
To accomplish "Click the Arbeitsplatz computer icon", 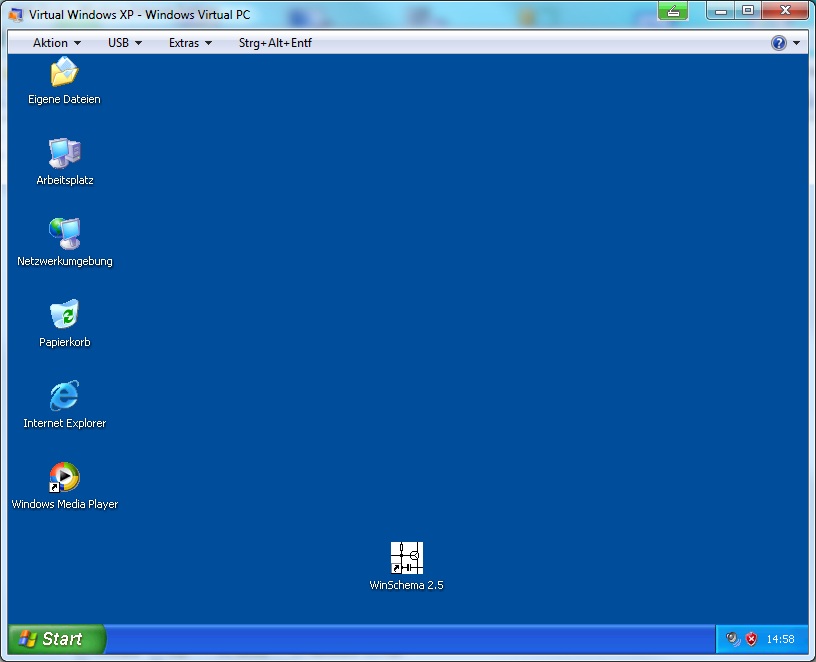I will pyautogui.click(x=64, y=153).
